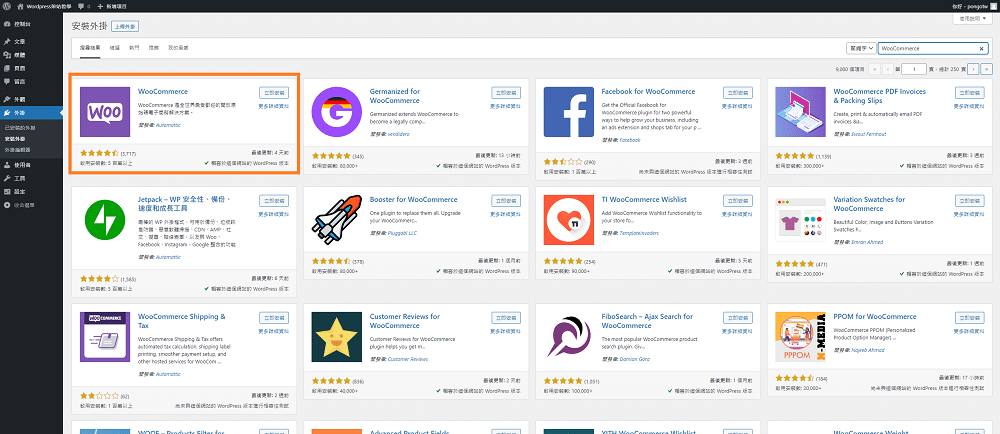Switch to the Favorites (我的最愛) tab
Image resolution: width=1000 pixels, height=434 pixels.
(x=178, y=48)
